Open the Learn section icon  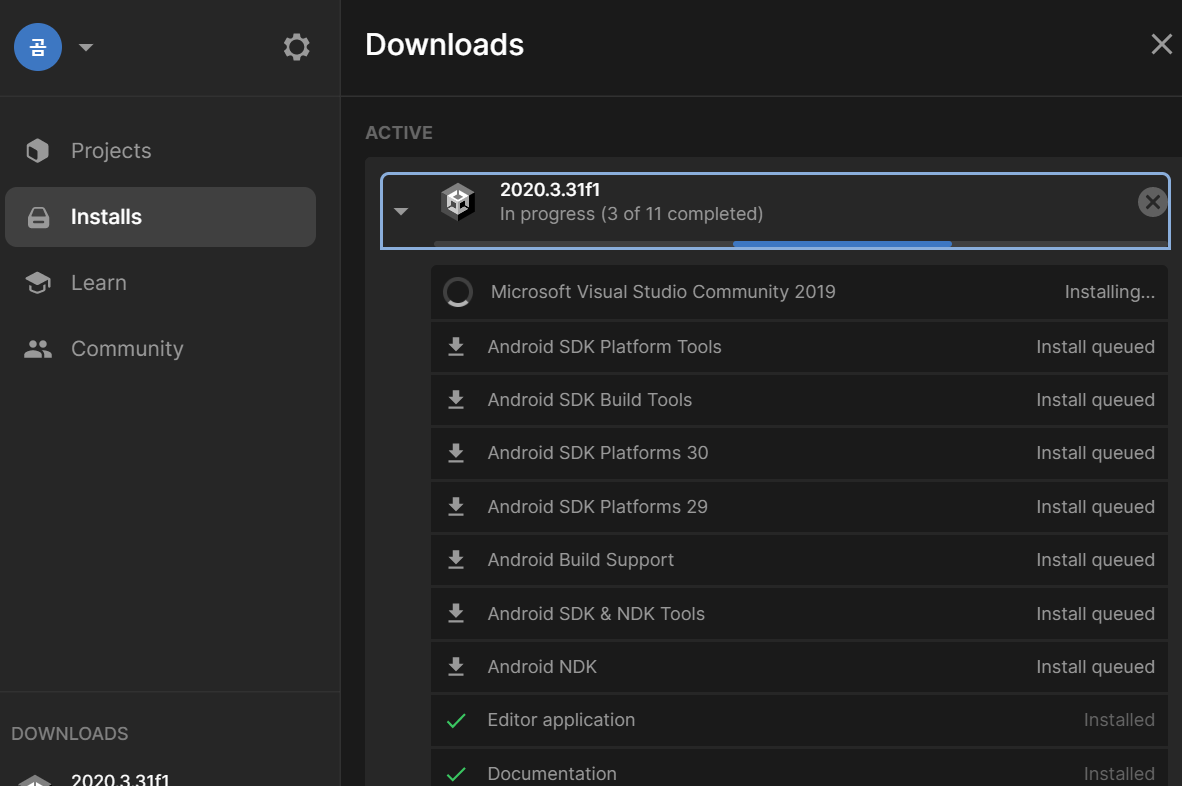point(37,282)
